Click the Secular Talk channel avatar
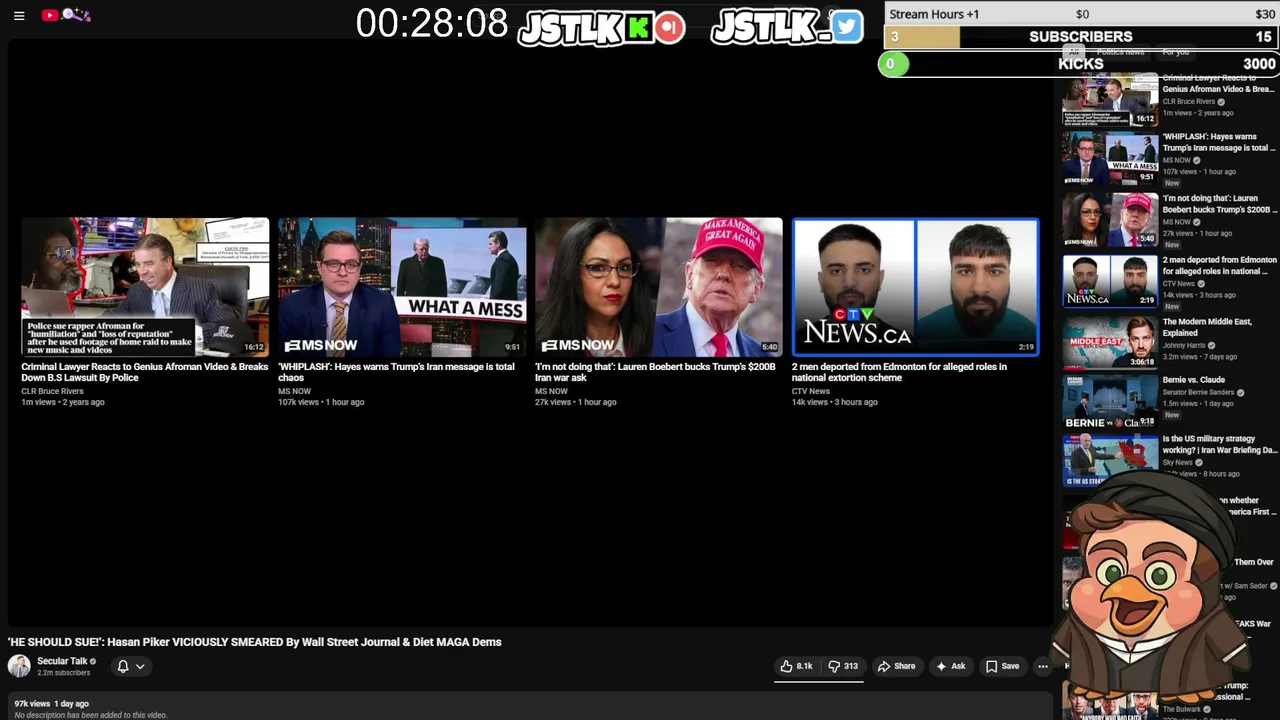 pyautogui.click(x=19, y=666)
